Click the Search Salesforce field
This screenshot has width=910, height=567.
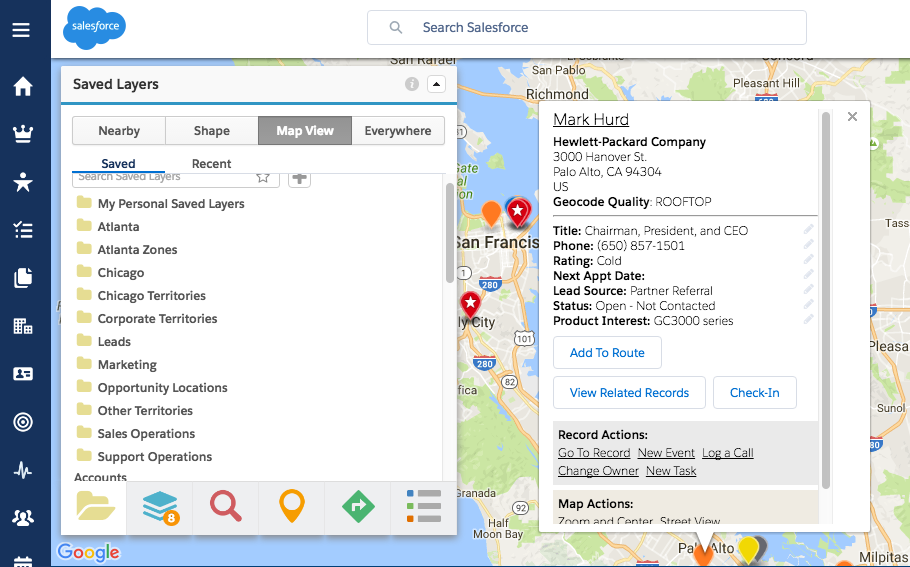(587, 27)
